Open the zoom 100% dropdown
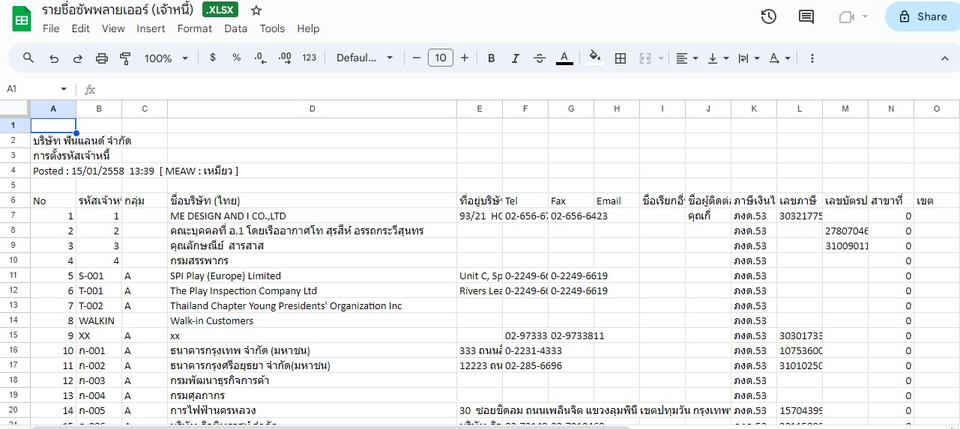The image size is (960, 429). pos(166,58)
